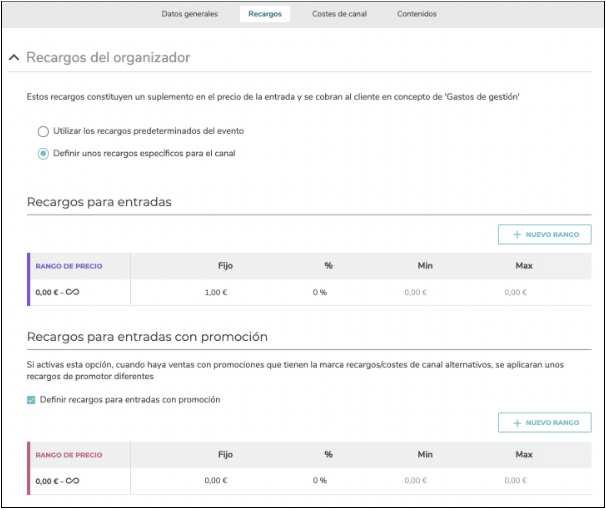Click Nuevo Rango under Recargos para entradas
The width and height of the screenshot is (606, 510).
click(x=545, y=235)
